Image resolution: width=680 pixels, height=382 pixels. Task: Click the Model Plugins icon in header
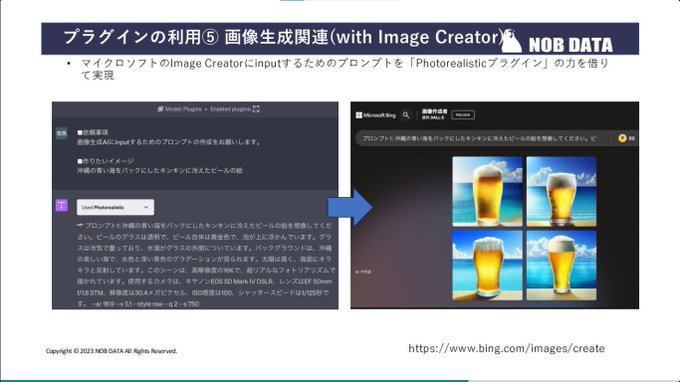tap(160, 109)
